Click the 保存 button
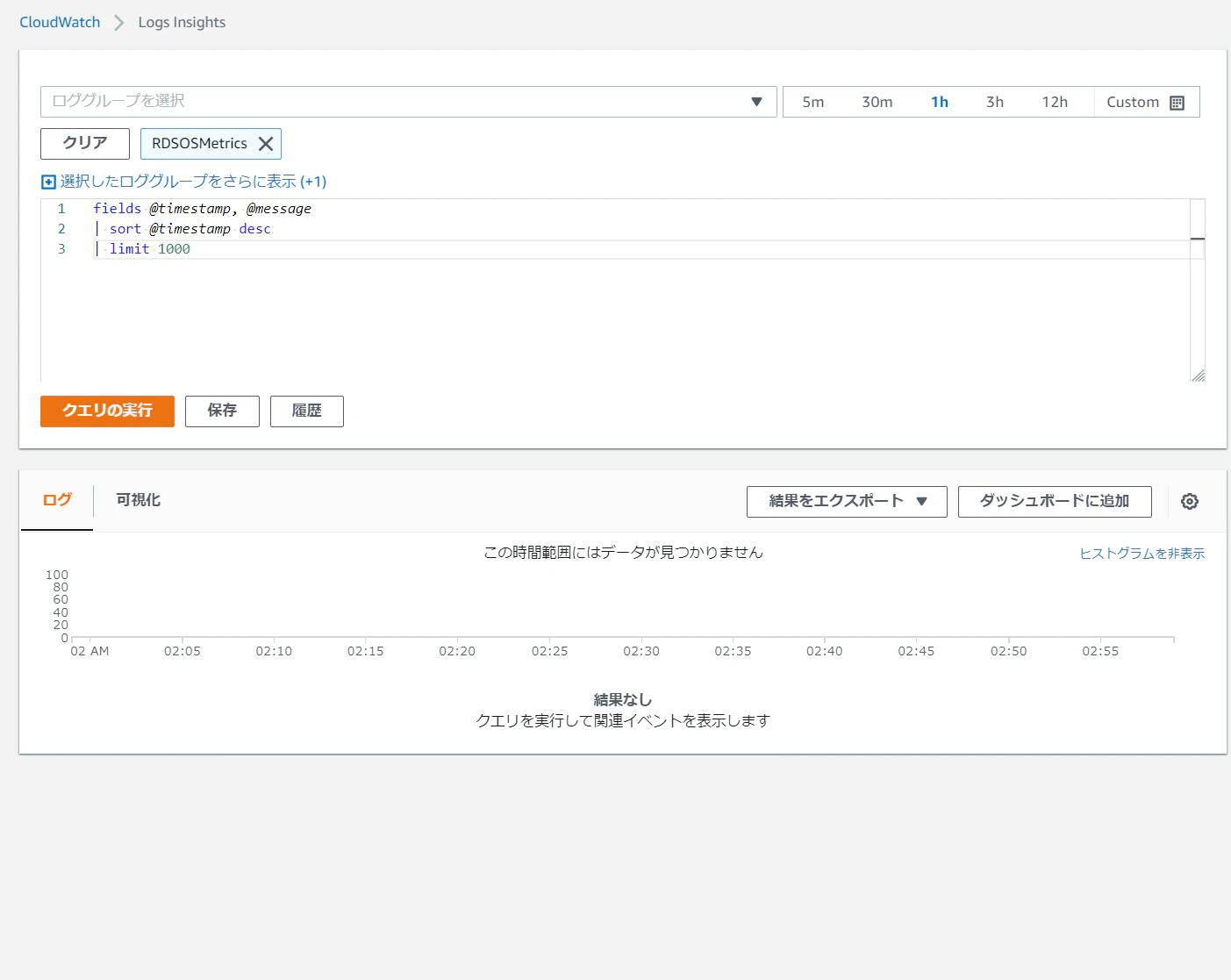 (x=222, y=411)
